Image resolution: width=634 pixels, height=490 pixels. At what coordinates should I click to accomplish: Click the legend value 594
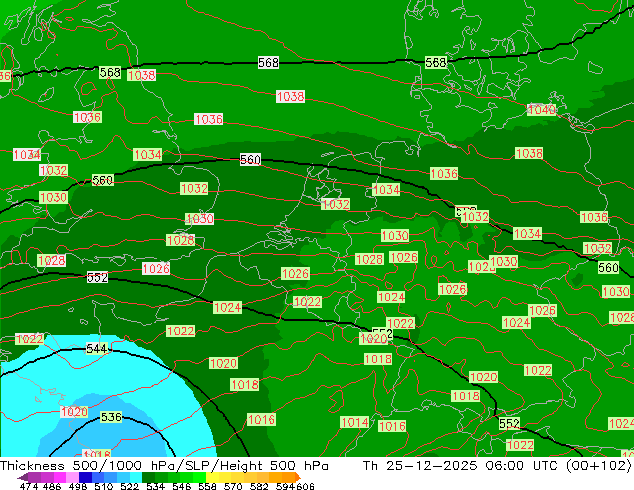tap(285, 486)
